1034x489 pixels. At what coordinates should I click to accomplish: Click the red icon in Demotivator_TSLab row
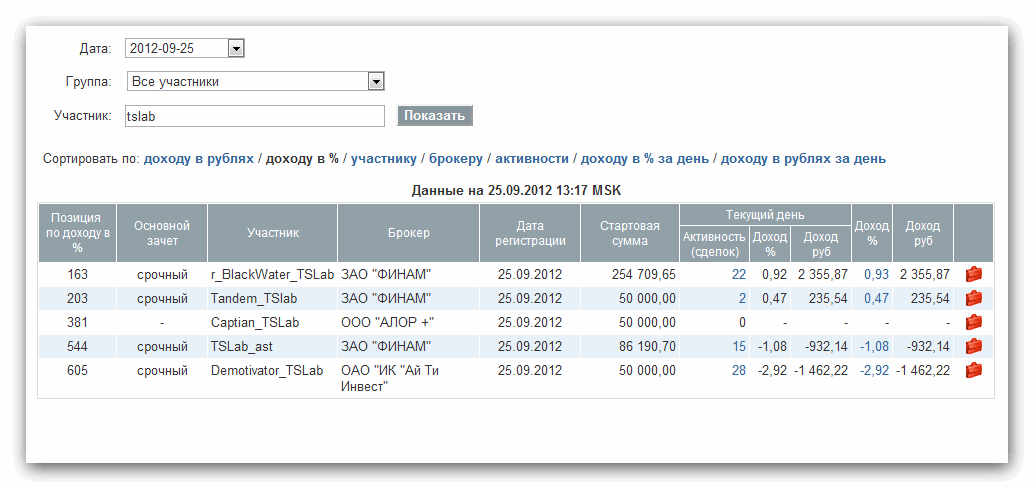click(x=973, y=370)
